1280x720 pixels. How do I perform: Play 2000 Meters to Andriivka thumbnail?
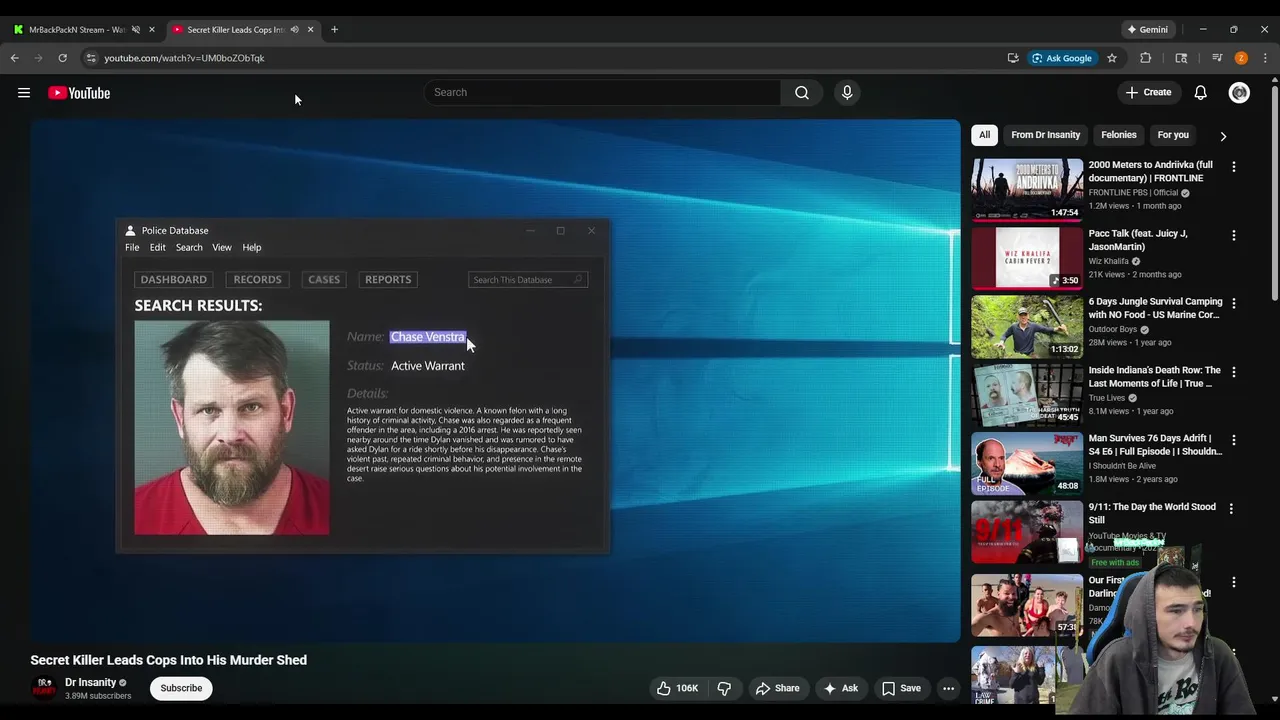coord(1027,189)
